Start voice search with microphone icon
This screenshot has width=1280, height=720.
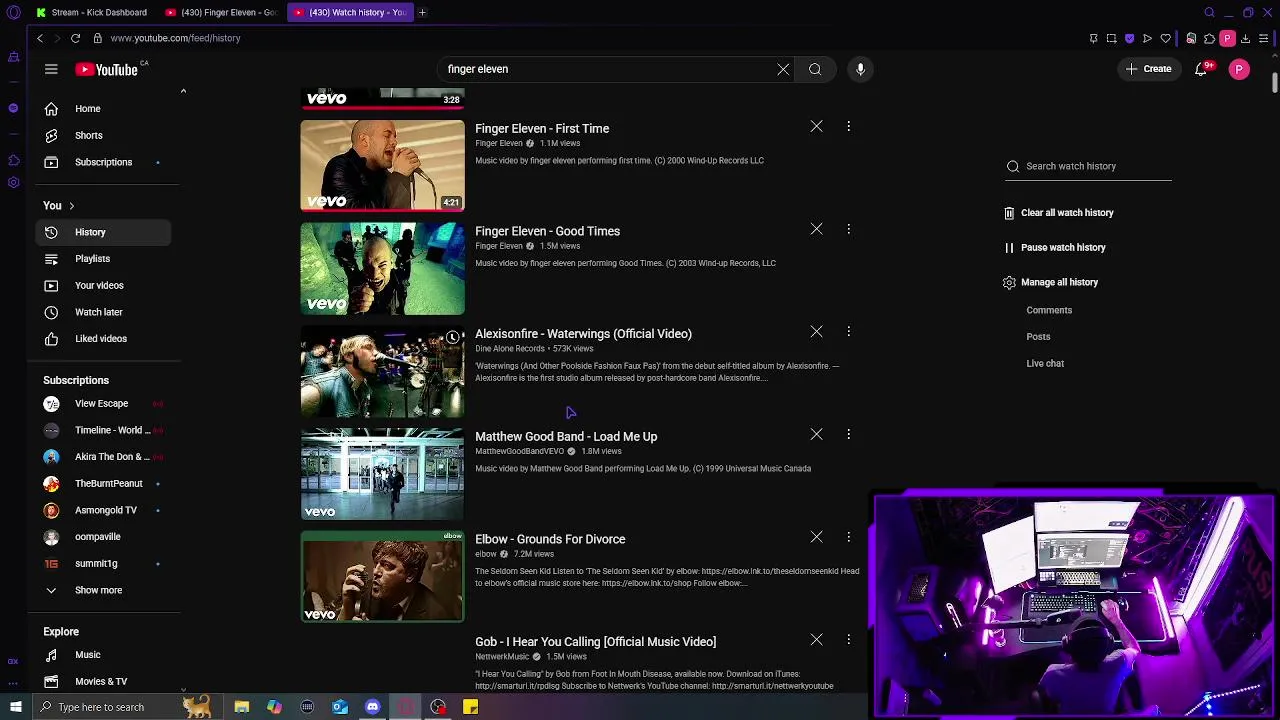(x=860, y=69)
